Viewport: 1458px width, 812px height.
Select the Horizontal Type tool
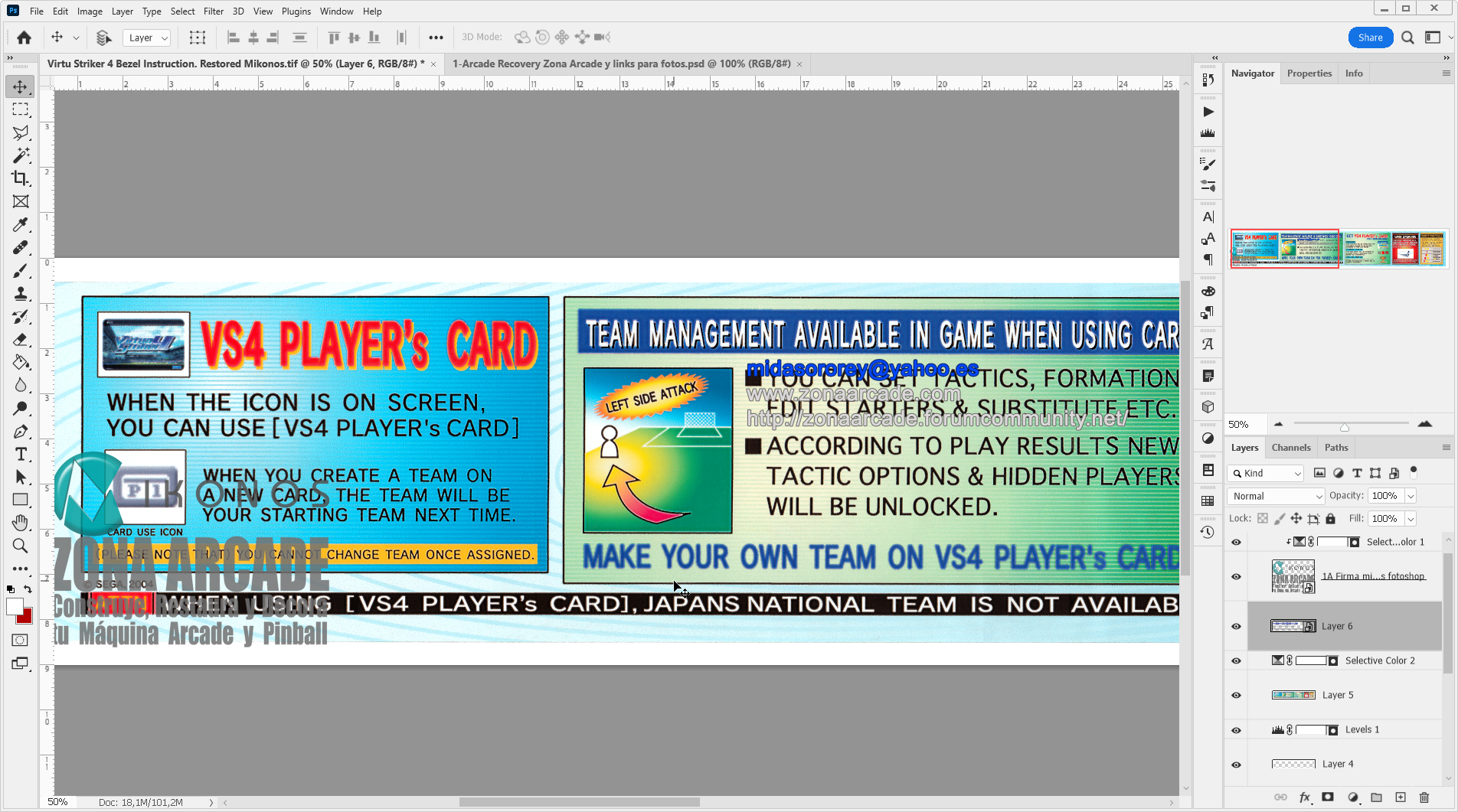click(21, 454)
